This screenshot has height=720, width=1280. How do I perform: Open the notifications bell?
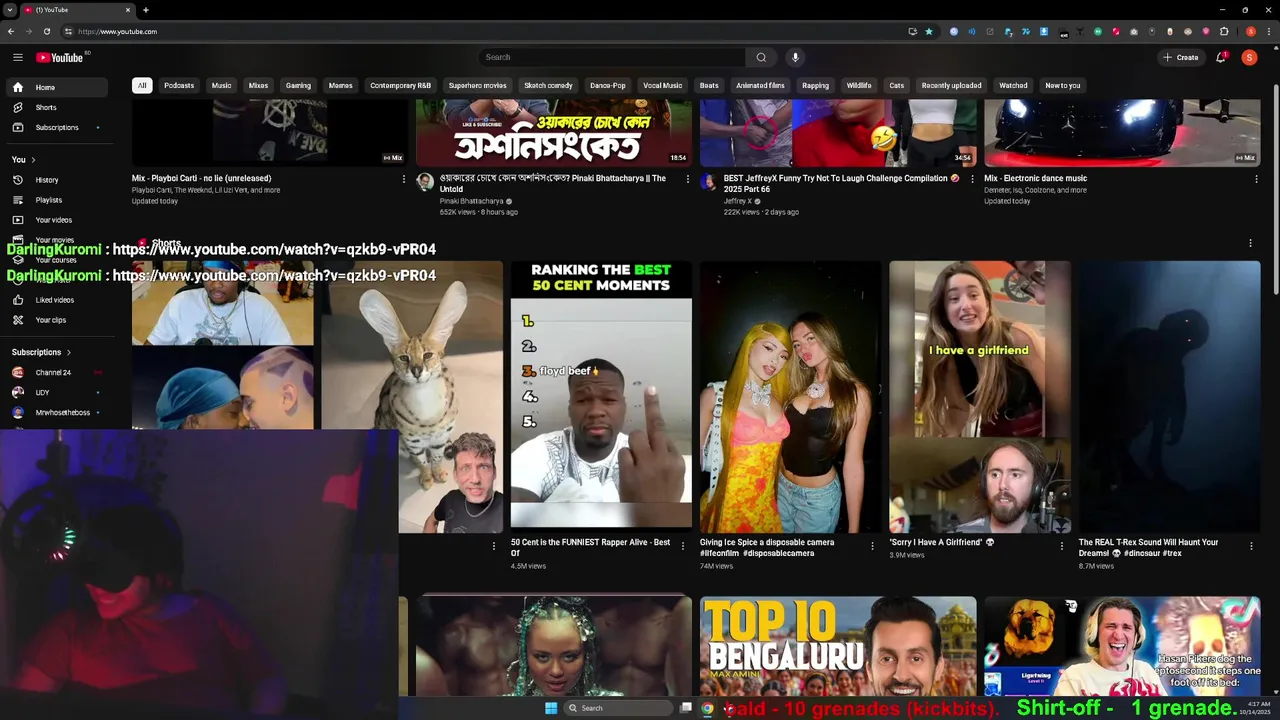[x=1220, y=57]
